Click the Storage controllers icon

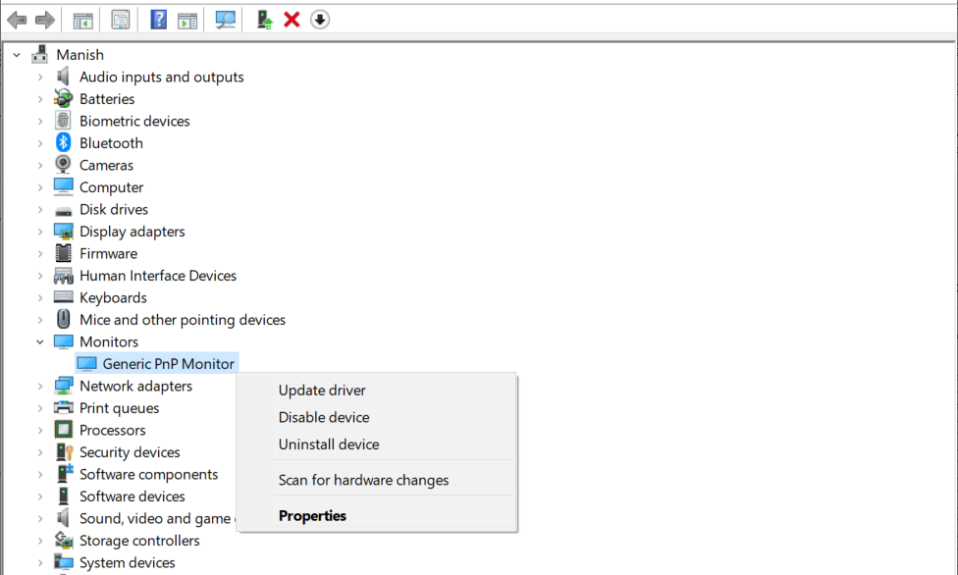pos(64,540)
